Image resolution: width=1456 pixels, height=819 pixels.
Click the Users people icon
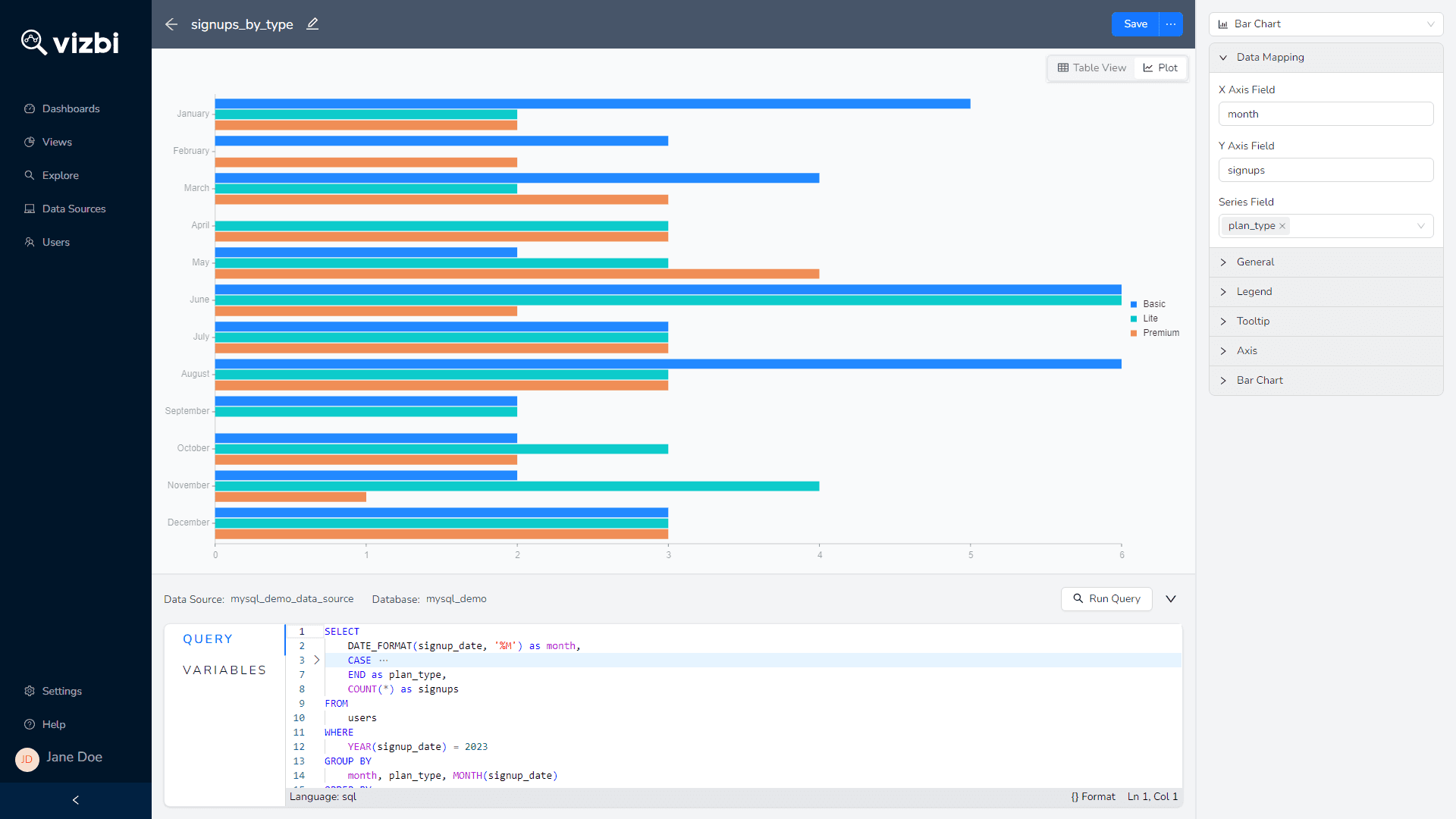pos(30,242)
